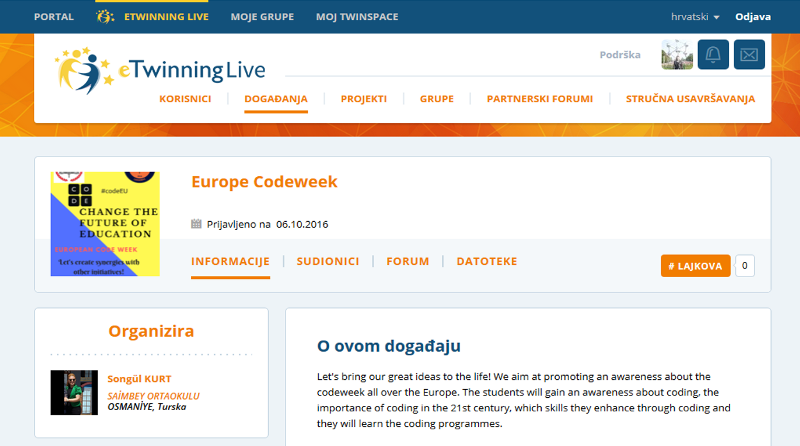Select ETWINNING LIVE in the top bar

tap(166, 17)
